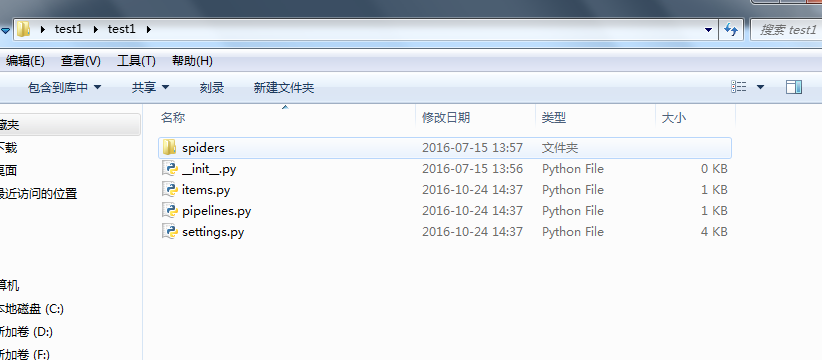
Task: Click the settings.py file name
Action: (213, 232)
